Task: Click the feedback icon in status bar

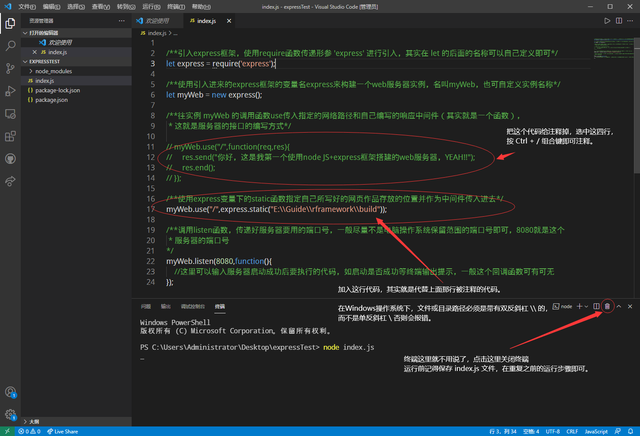Action: pos(618,432)
